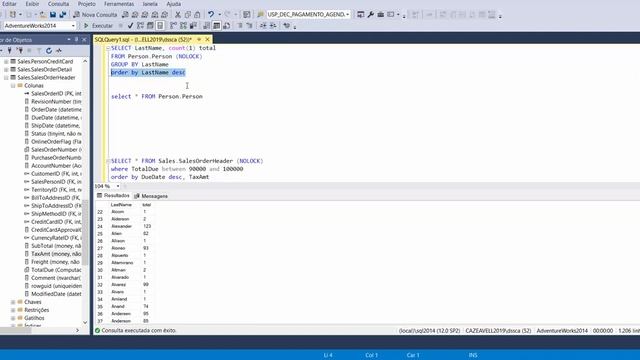Open the Consulta menu
640x360 pixels.
[x=58, y=4]
